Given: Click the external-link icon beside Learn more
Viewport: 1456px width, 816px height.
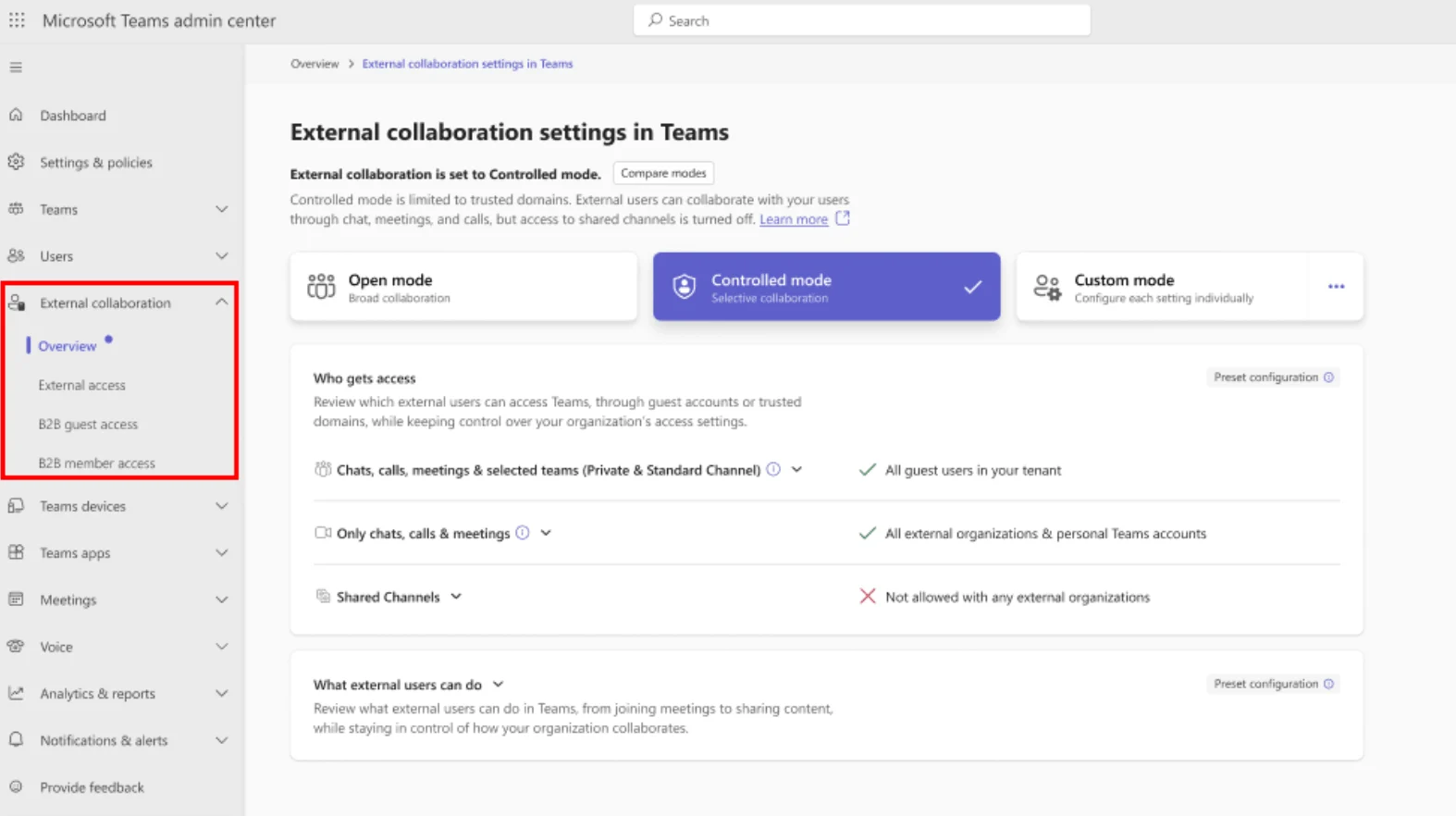Looking at the screenshot, I should coord(843,218).
